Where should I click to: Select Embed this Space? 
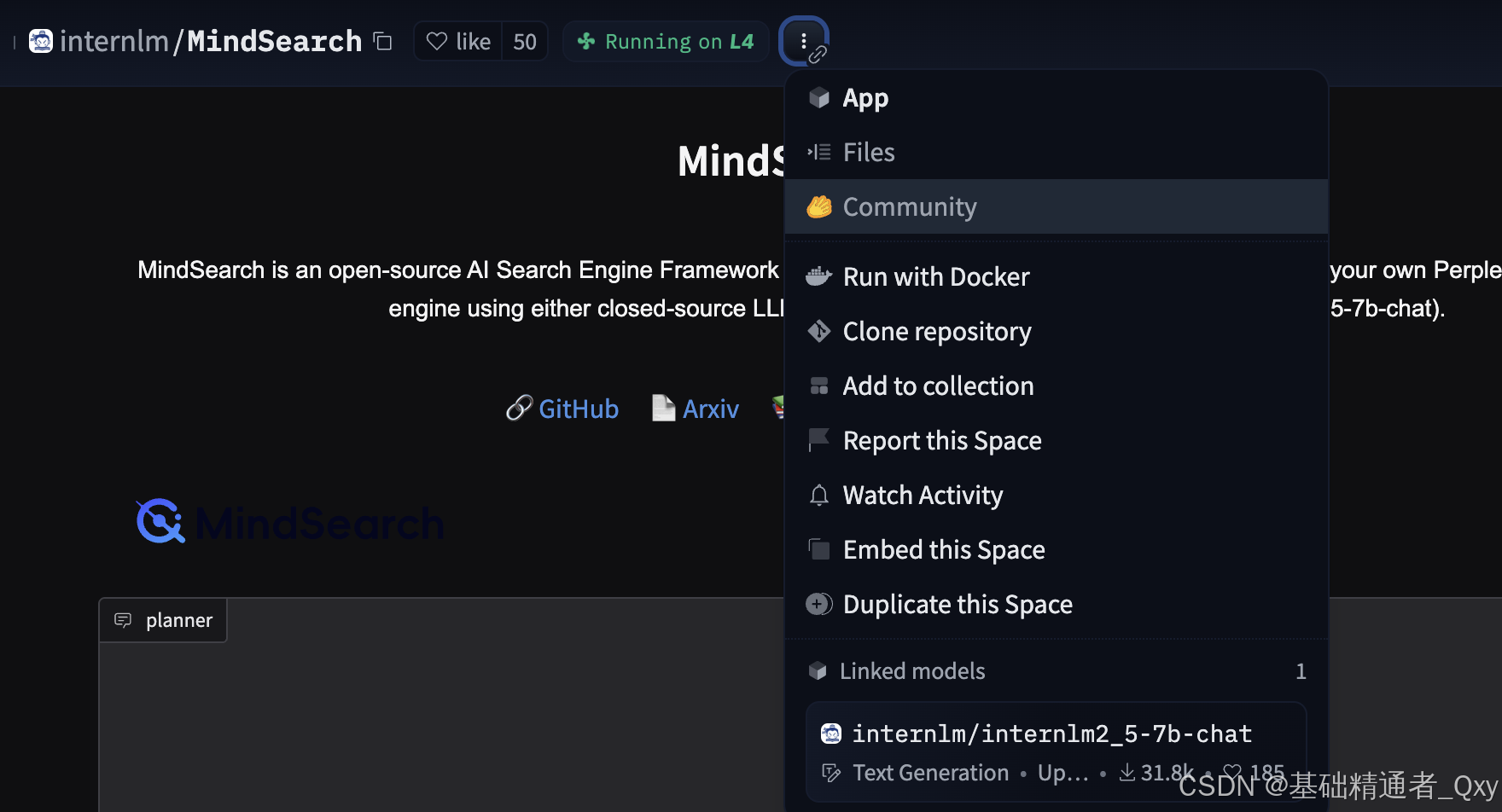pos(1056,549)
